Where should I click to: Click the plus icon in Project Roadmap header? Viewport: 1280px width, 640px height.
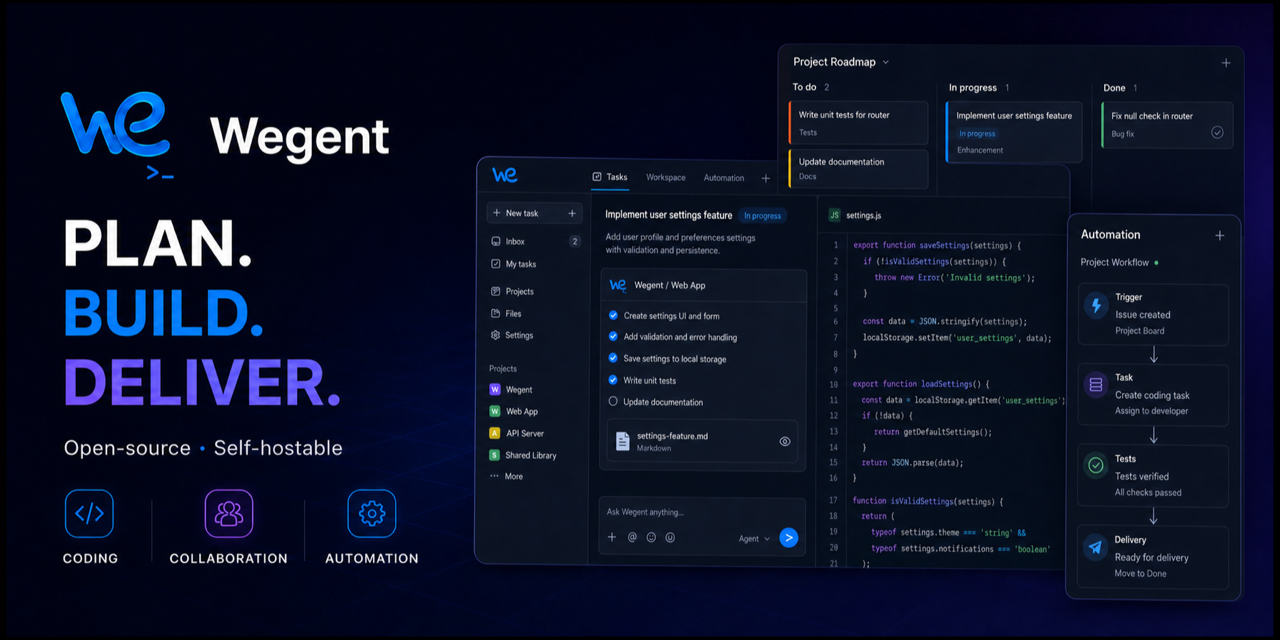(x=1226, y=63)
